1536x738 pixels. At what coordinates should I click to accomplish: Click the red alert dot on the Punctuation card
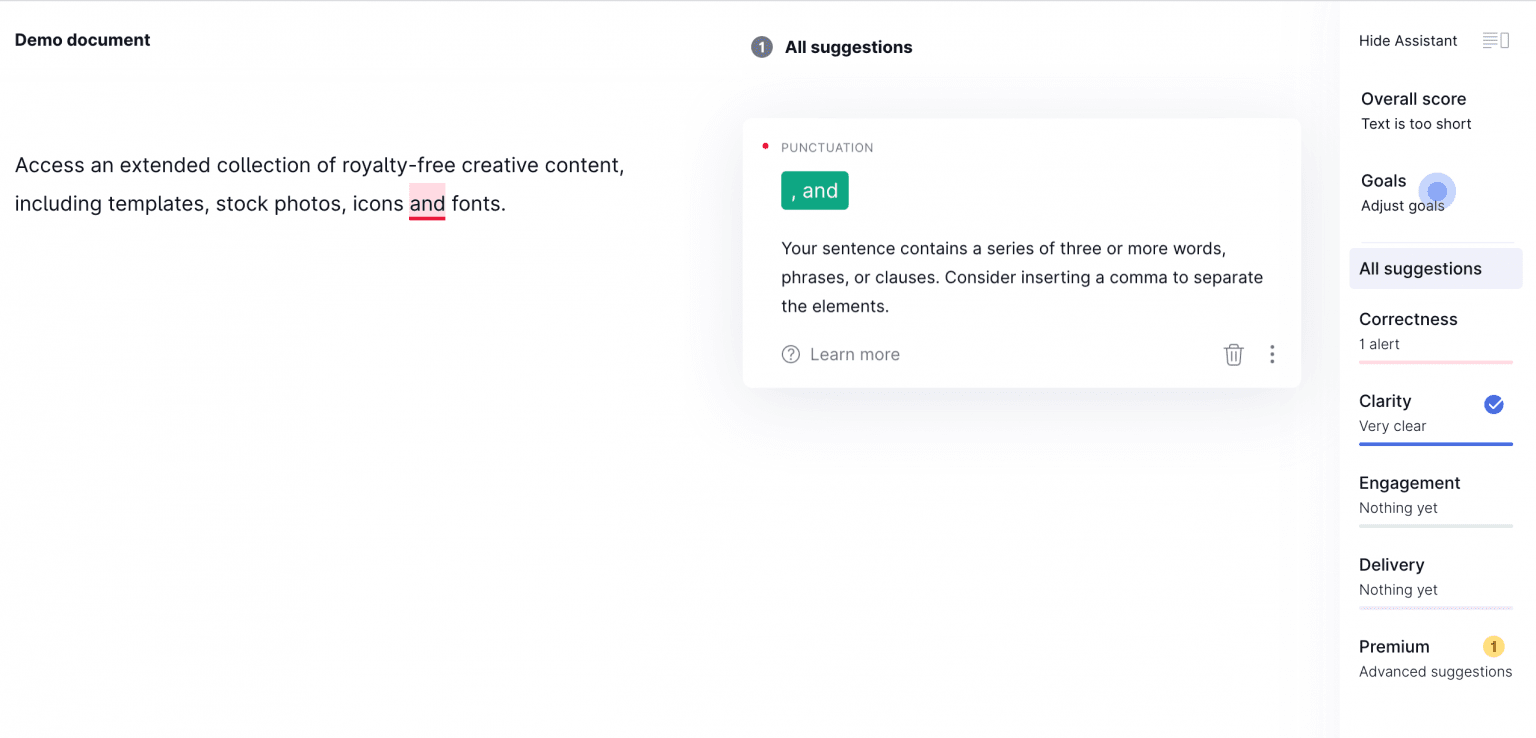click(766, 145)
